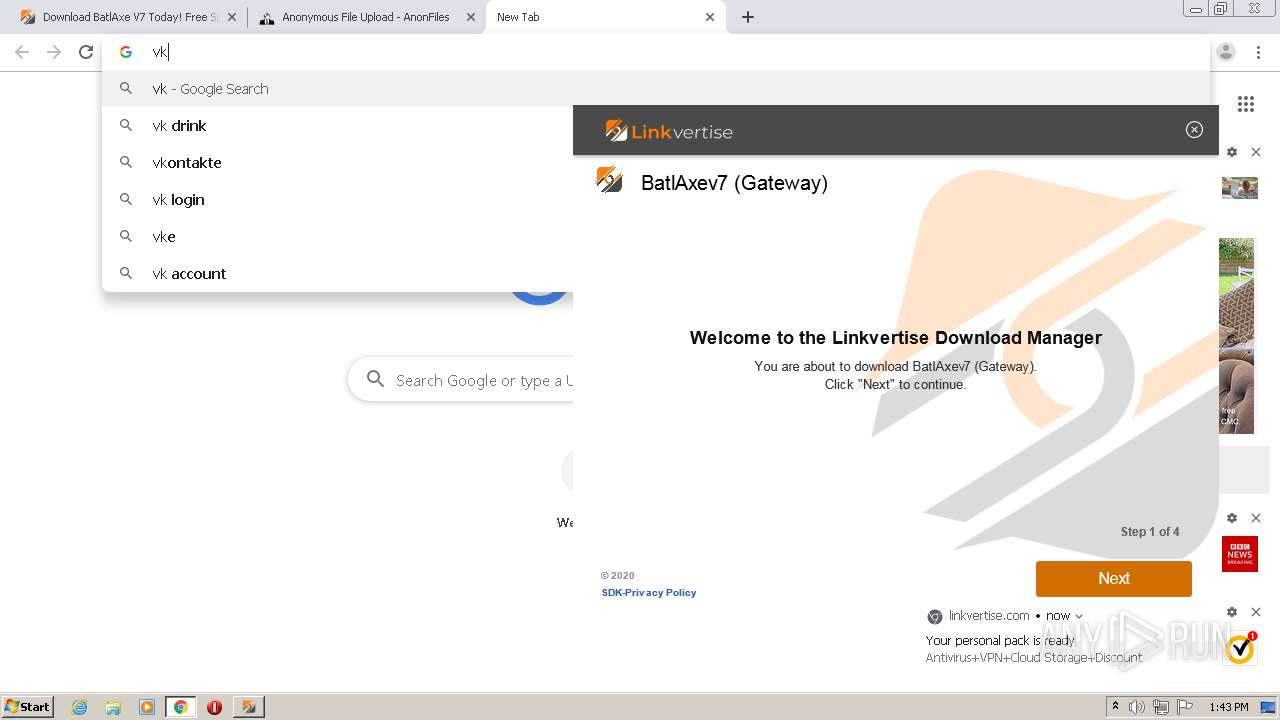Open the BBC News Breaking notification icon

(x=1240, y=554)
